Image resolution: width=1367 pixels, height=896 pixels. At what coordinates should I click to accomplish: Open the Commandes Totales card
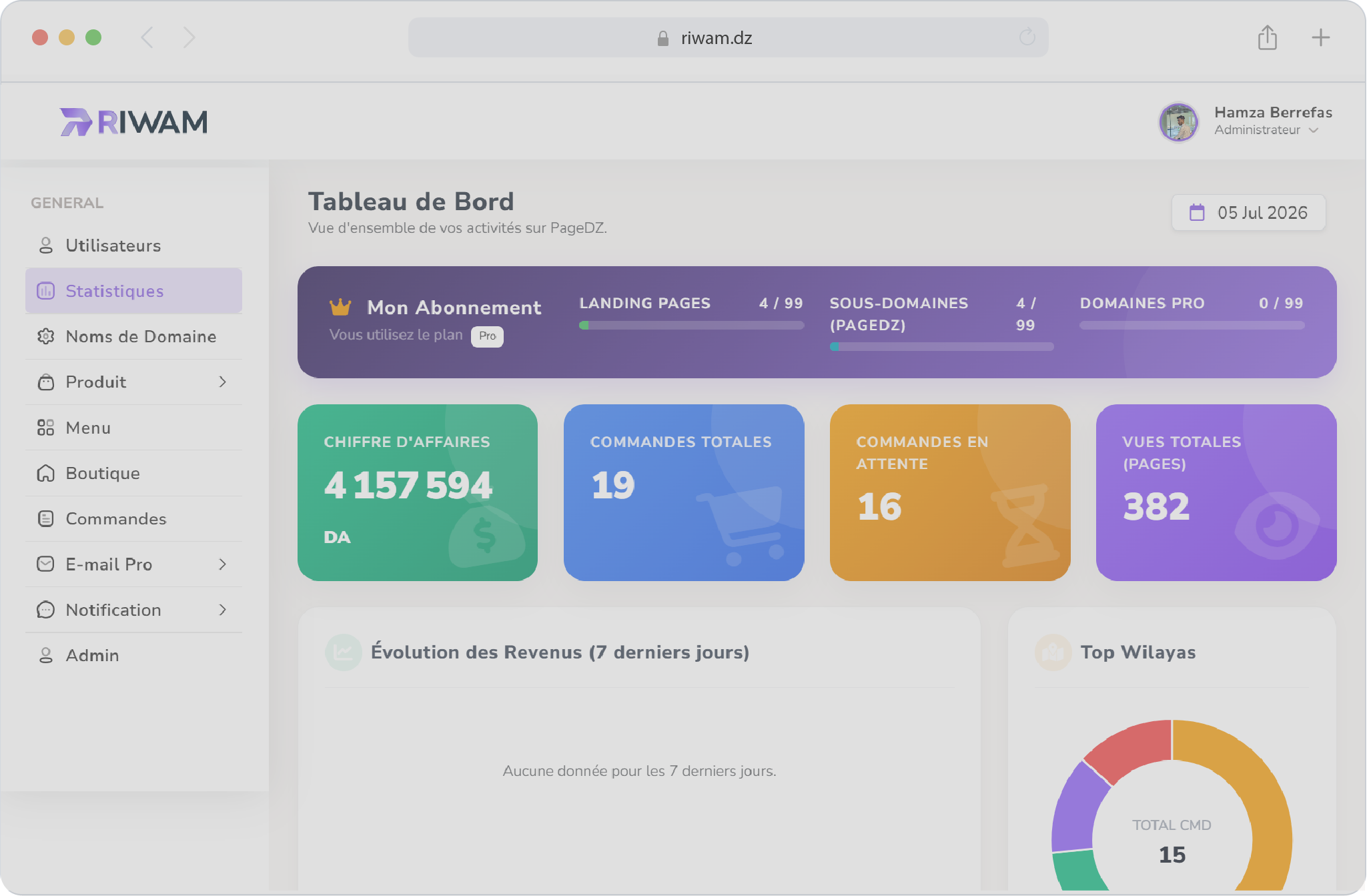pos(684,492)
